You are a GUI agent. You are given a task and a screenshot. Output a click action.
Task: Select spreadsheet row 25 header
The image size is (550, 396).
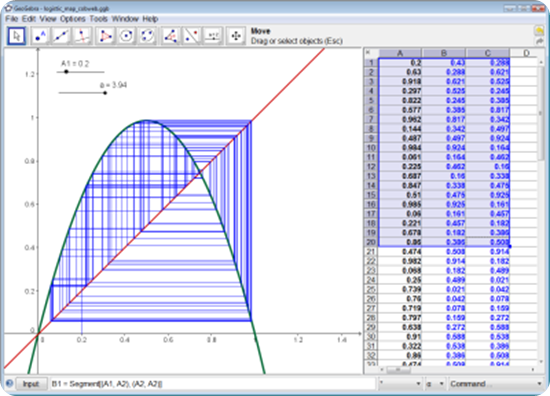[371, 289]
